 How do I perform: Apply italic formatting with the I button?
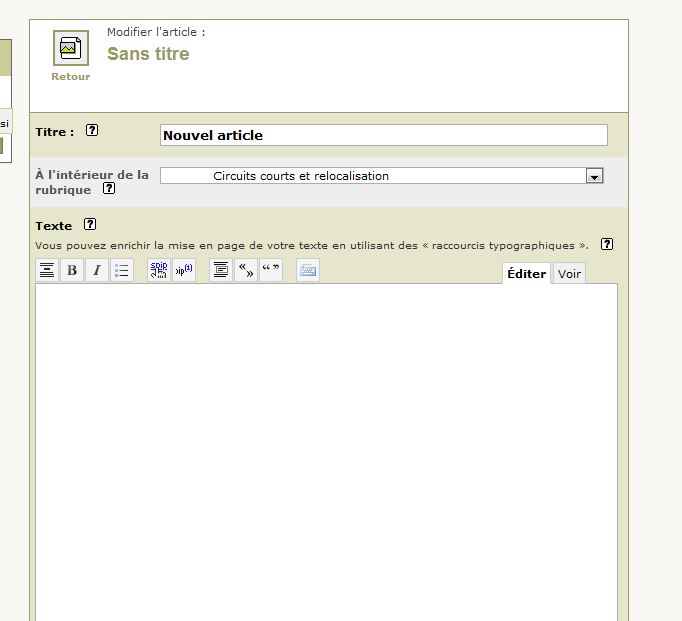click(97, 270)
